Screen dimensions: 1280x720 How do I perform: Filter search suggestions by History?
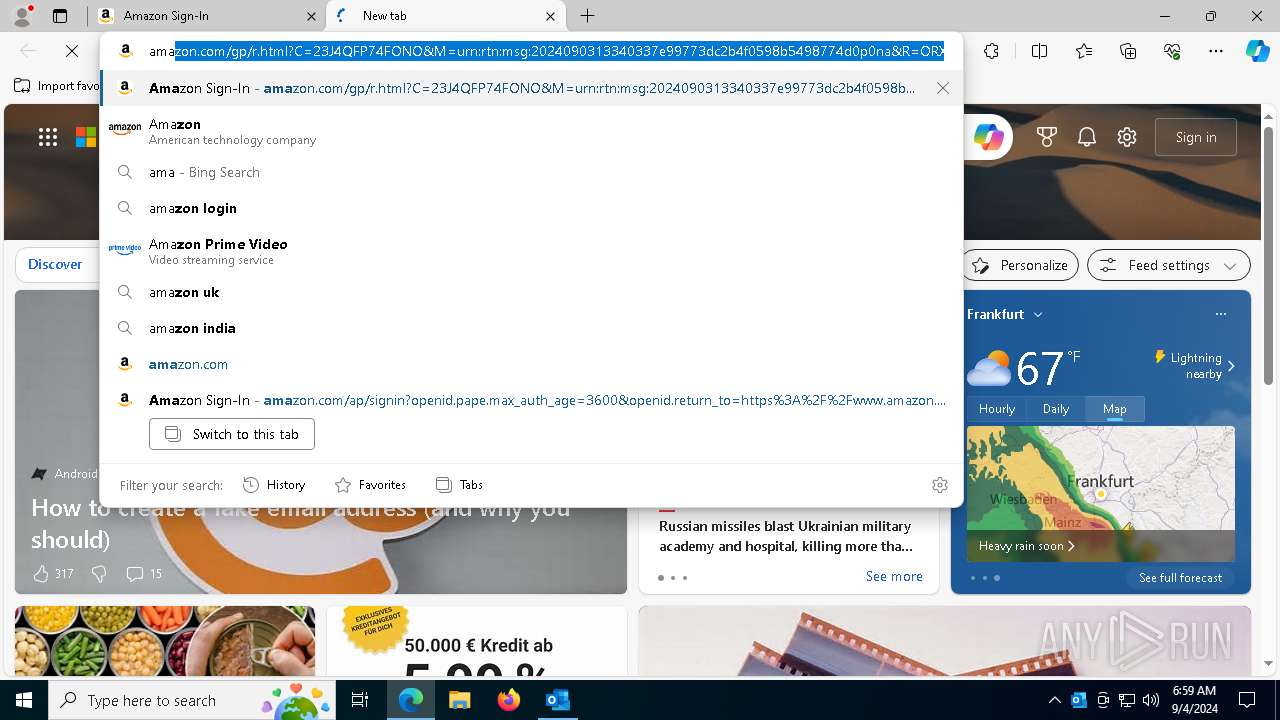tap(274, 485)
